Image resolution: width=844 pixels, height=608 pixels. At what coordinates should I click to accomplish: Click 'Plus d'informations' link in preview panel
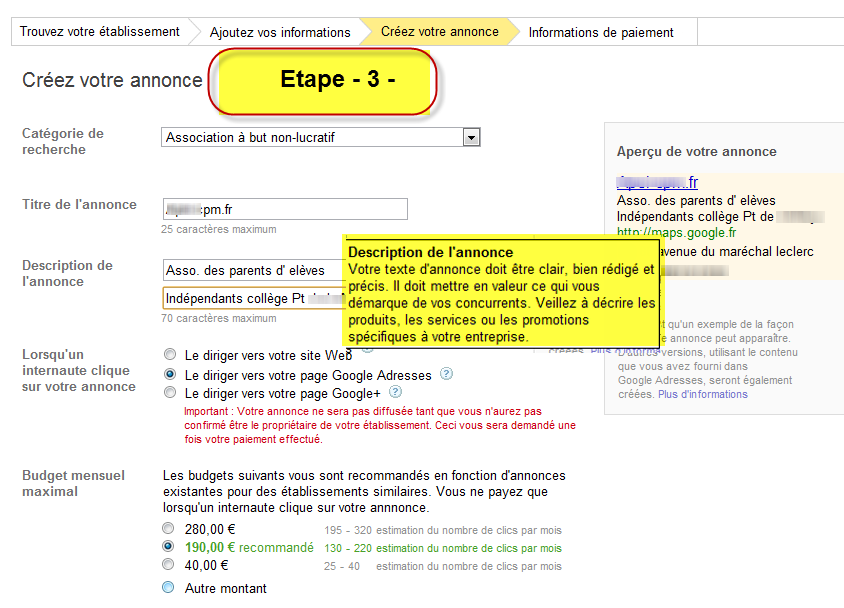click(702, 394)
